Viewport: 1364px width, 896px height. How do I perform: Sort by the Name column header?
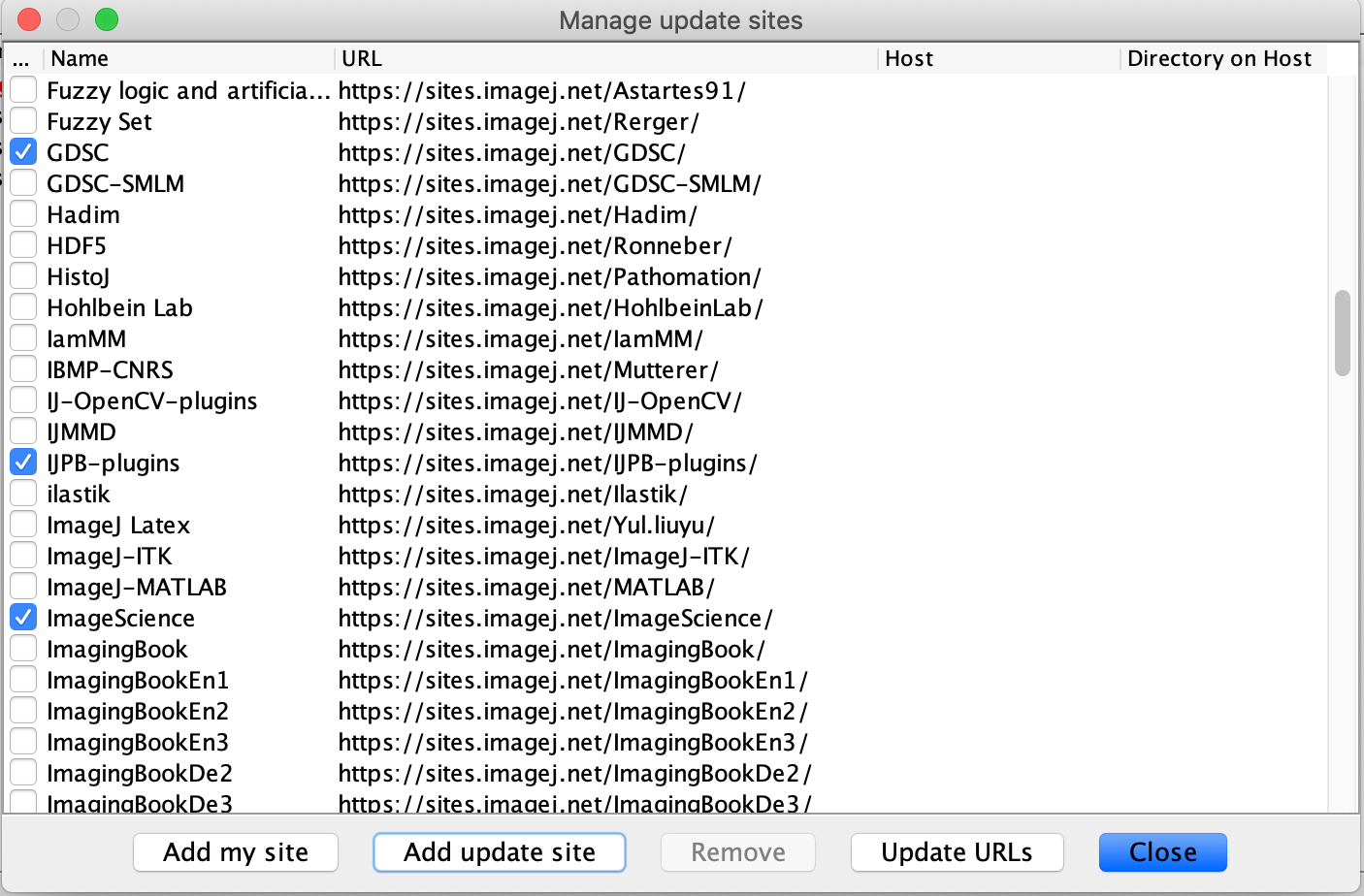tap(189, 58)
